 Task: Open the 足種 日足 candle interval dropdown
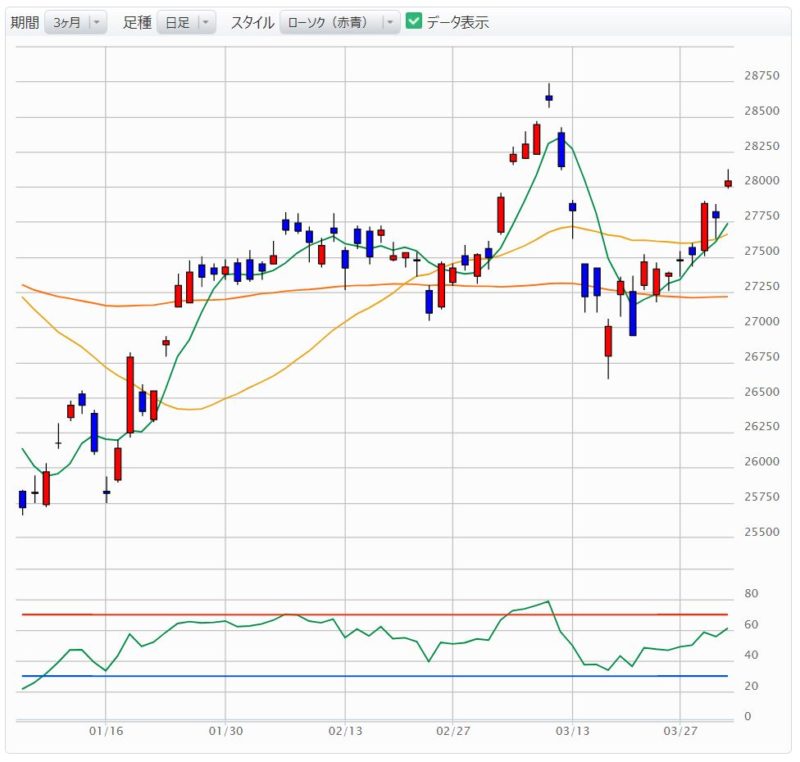[x=186, y=22]
